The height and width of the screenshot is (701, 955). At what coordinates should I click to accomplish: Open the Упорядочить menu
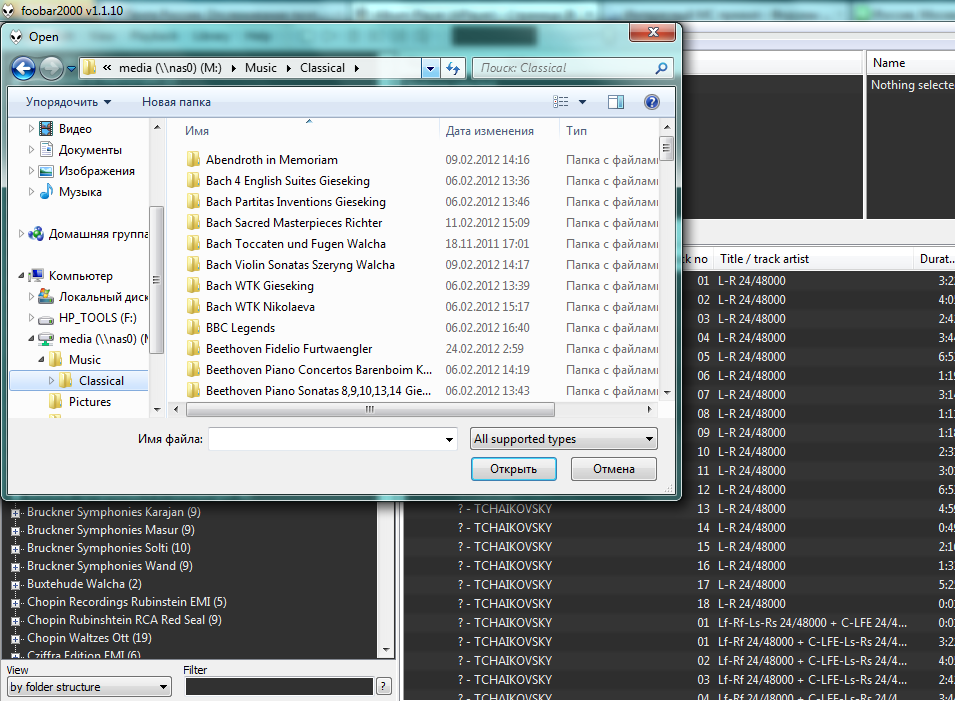pyautogui.click(x=68, y=102)
